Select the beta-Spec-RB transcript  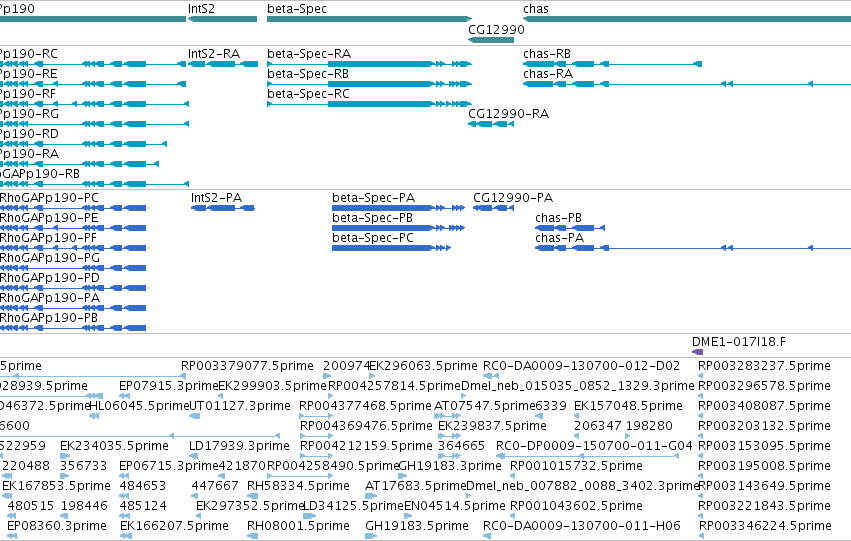pyautogui.click(x=370, y=84)
